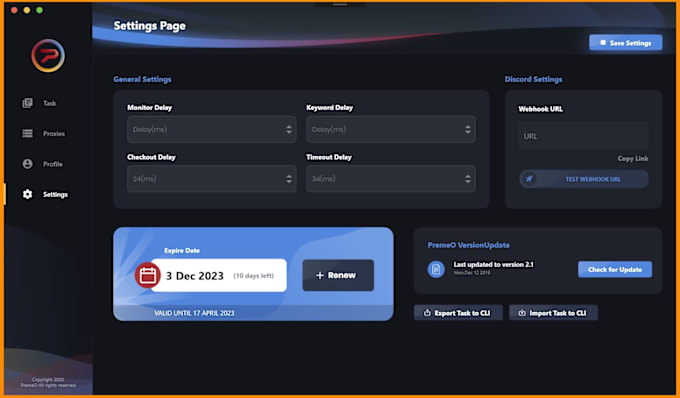
Task: Click the Expire Date label
Action: pyautogui.click(x=182, y=251)
